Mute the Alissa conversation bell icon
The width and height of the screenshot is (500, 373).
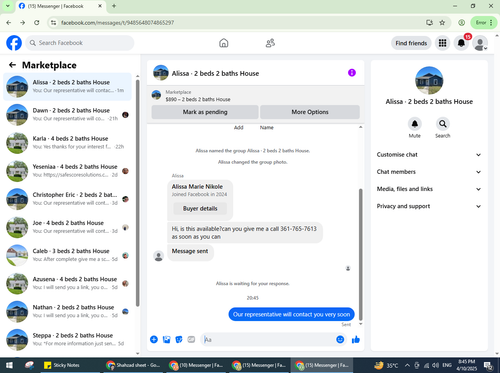click(415, 124)
